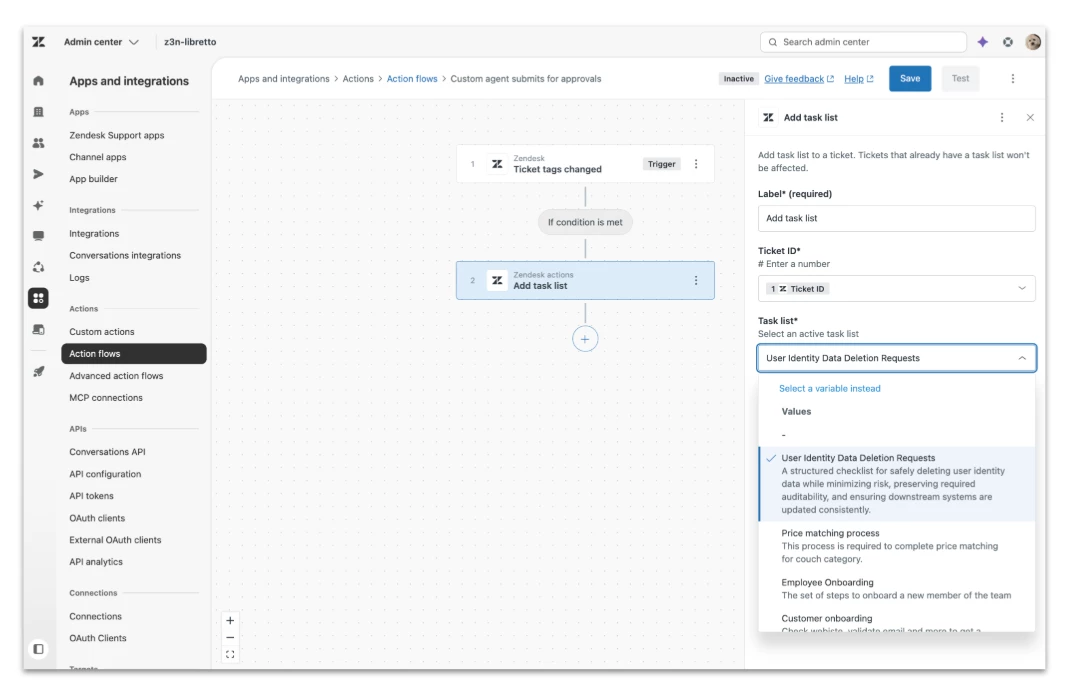The width and height of the screenshot is (1072, 698).
Task: Choose Customer onboarding task list
Action: click(896, 621)
